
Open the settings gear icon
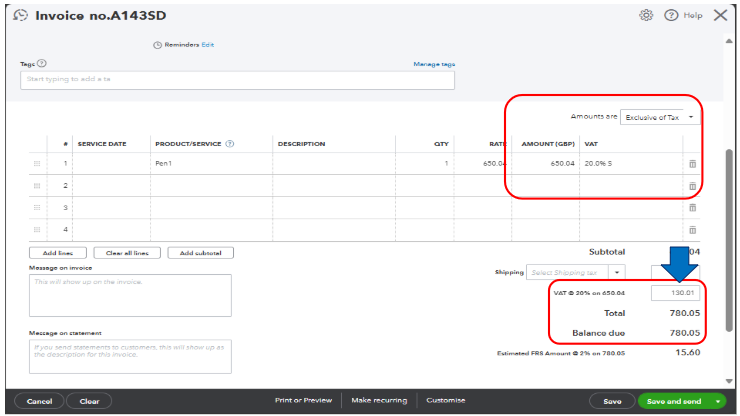click(x=646, y=15)
